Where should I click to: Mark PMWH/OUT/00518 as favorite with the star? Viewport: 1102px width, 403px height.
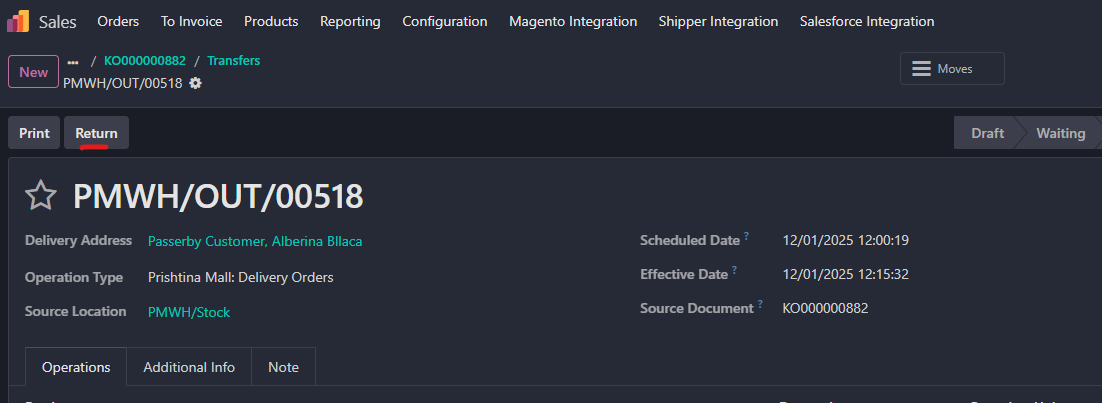(40, 196)
